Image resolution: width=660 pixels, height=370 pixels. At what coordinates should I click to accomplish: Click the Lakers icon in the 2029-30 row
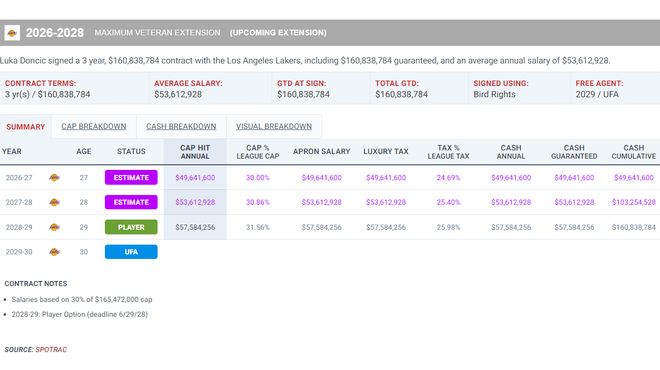coord(54,252)
